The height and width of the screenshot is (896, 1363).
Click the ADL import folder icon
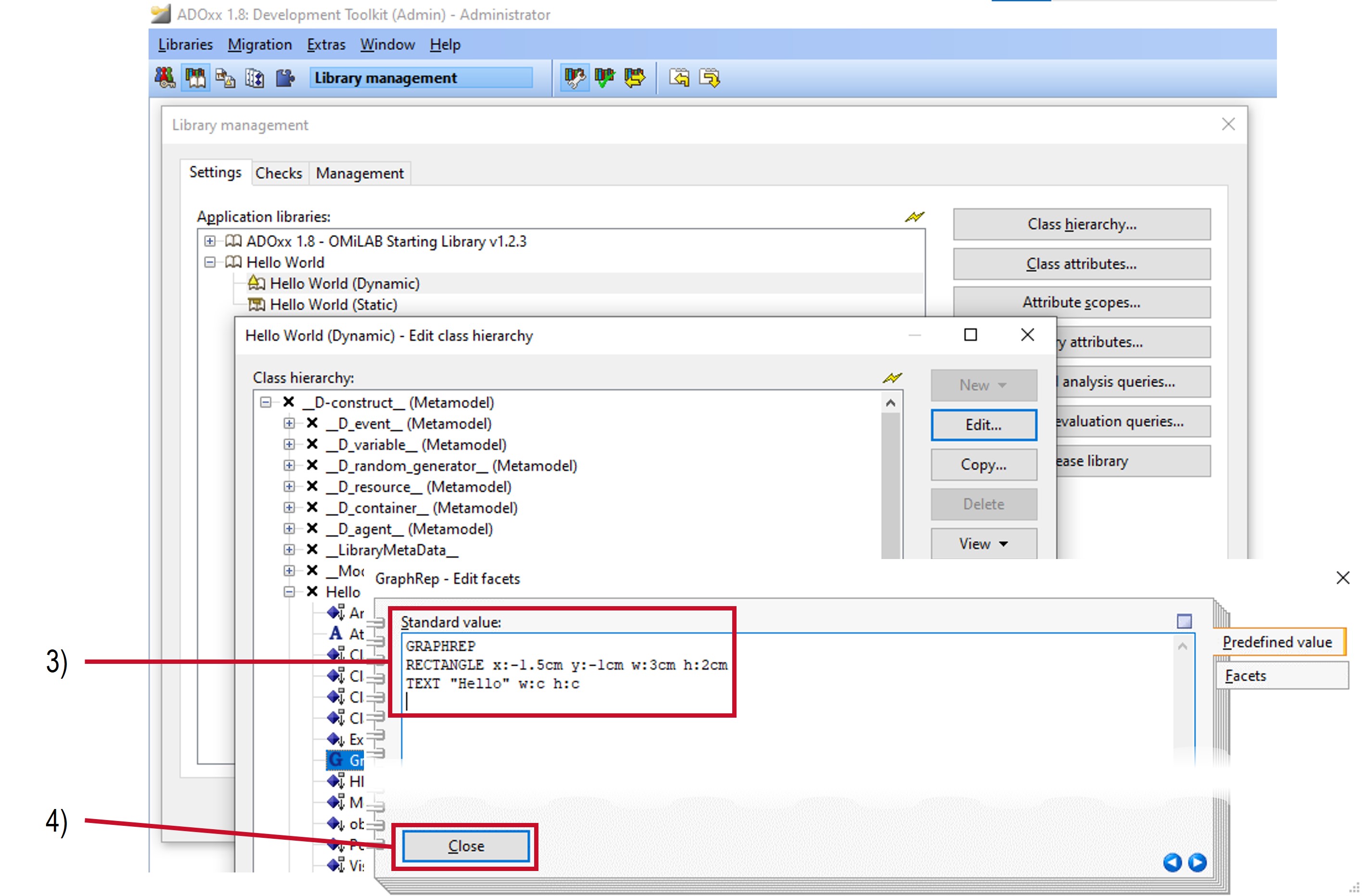click(680, 78)
